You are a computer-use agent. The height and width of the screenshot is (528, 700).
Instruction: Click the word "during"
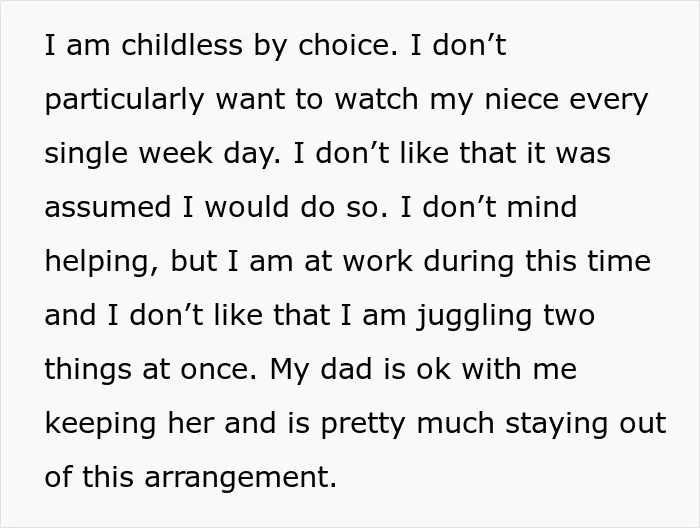pyautogui.click(x=468, y=262)
